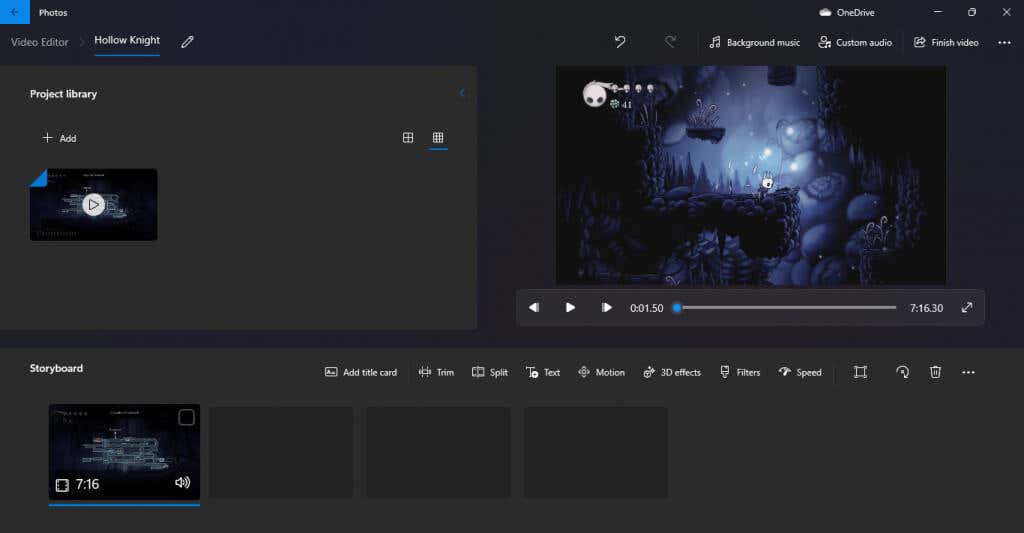This screenshot has height=533, width=1024.
Task: Check the storyboard clip selection box
Action: 186,417
